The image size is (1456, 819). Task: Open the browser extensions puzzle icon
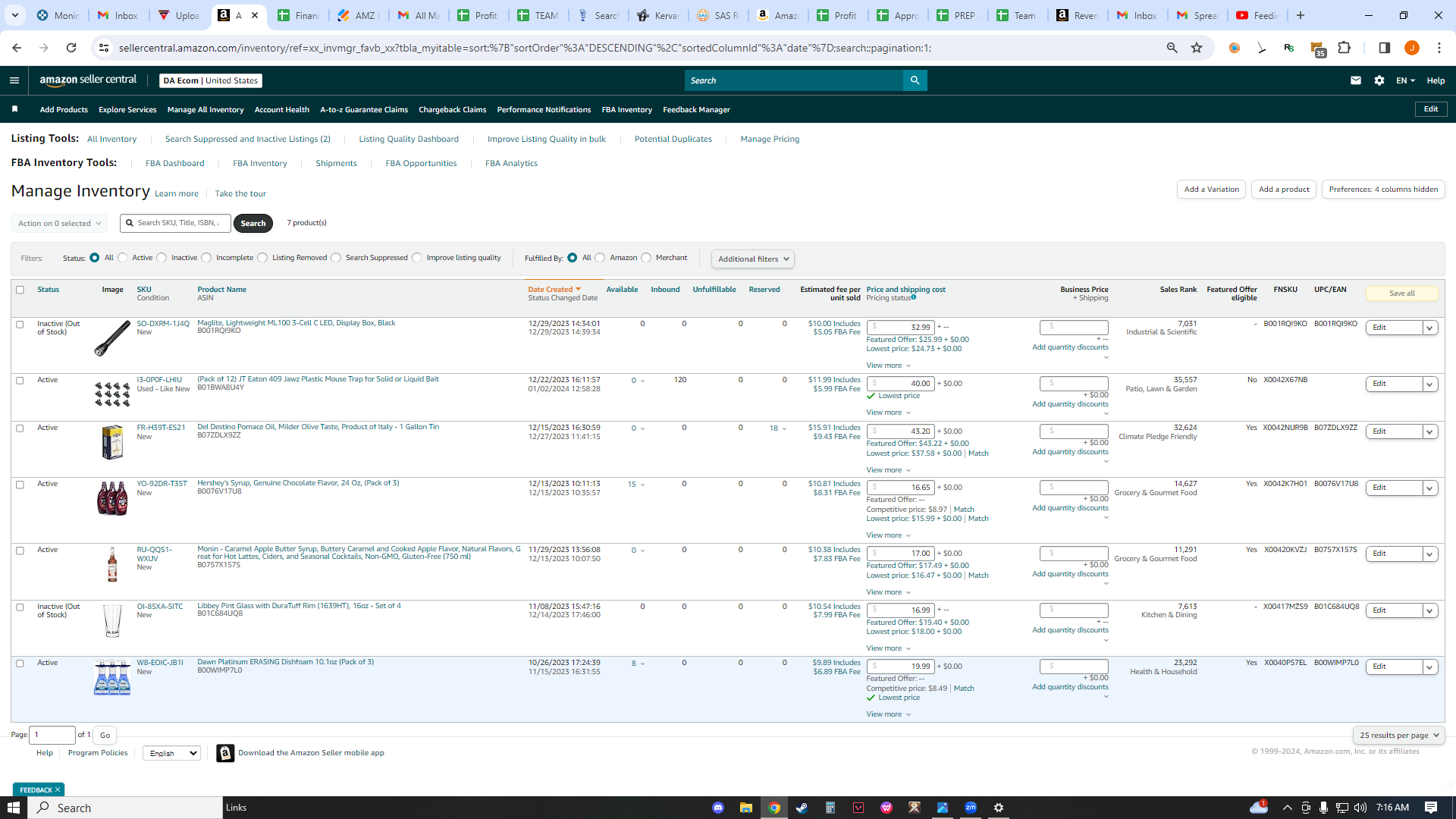point(1345,48)
